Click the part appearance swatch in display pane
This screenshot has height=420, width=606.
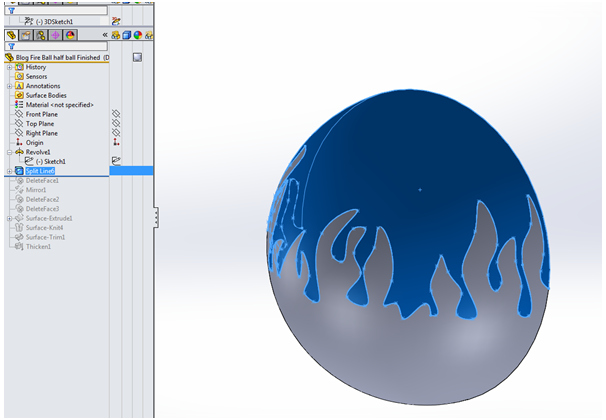pyautogui.click(x=136, y=57)
